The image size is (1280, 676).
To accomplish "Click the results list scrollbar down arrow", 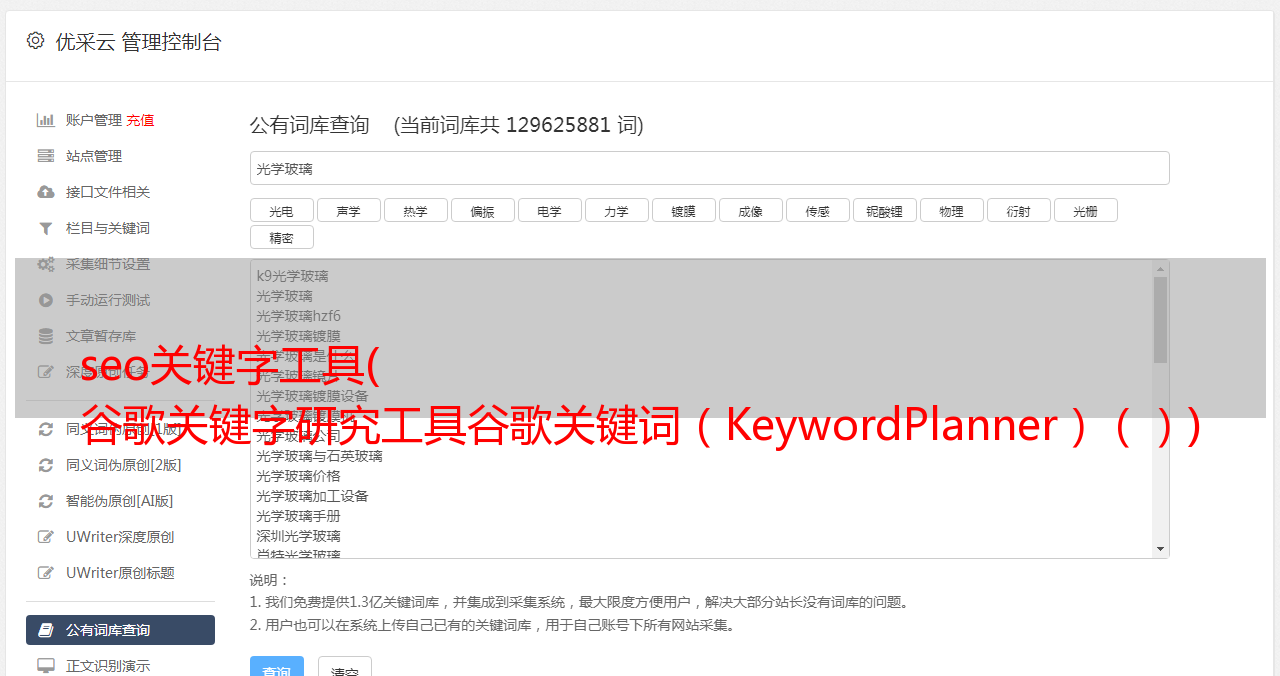I will (1160, 549).
